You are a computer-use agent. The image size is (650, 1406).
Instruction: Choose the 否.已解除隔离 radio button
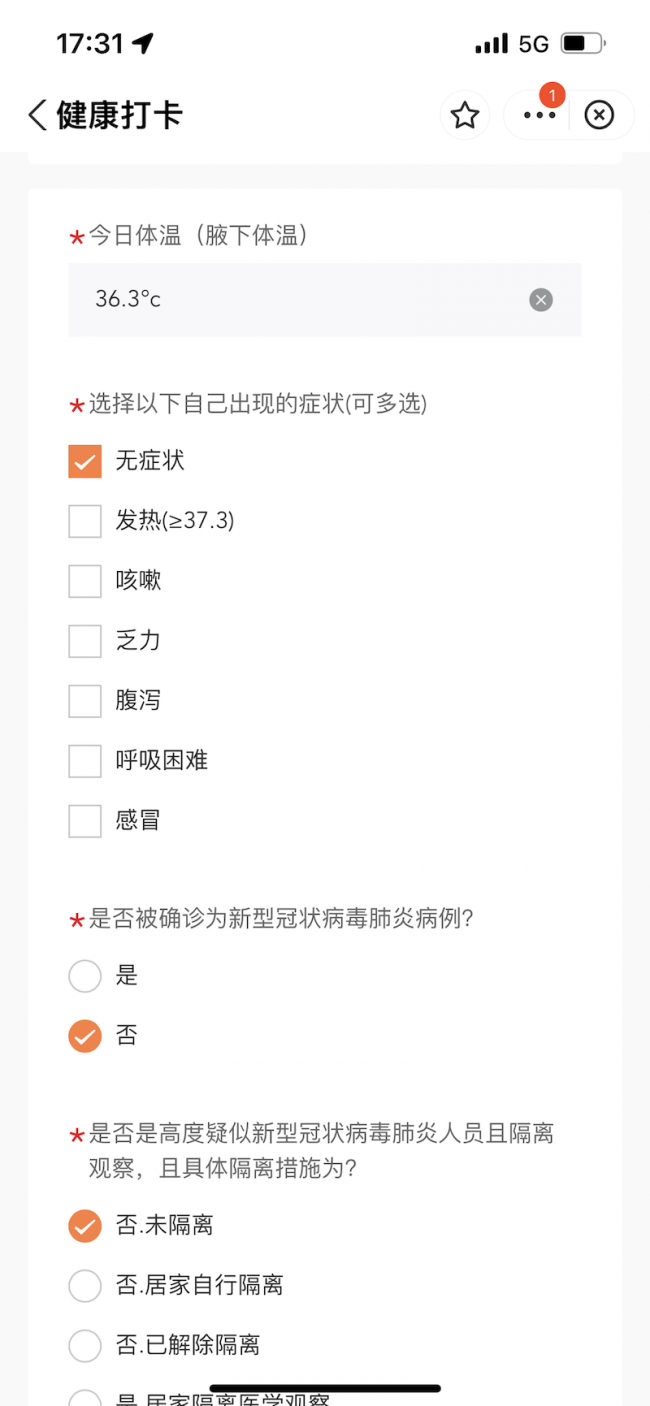pos(85,1346)
